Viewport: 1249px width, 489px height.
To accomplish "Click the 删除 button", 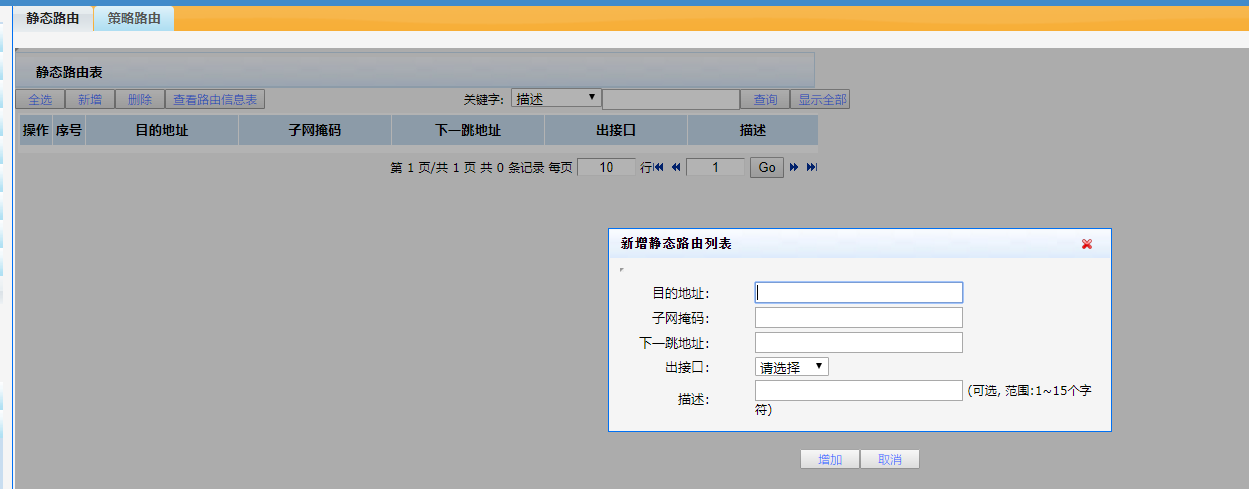I will pos(140,100).
